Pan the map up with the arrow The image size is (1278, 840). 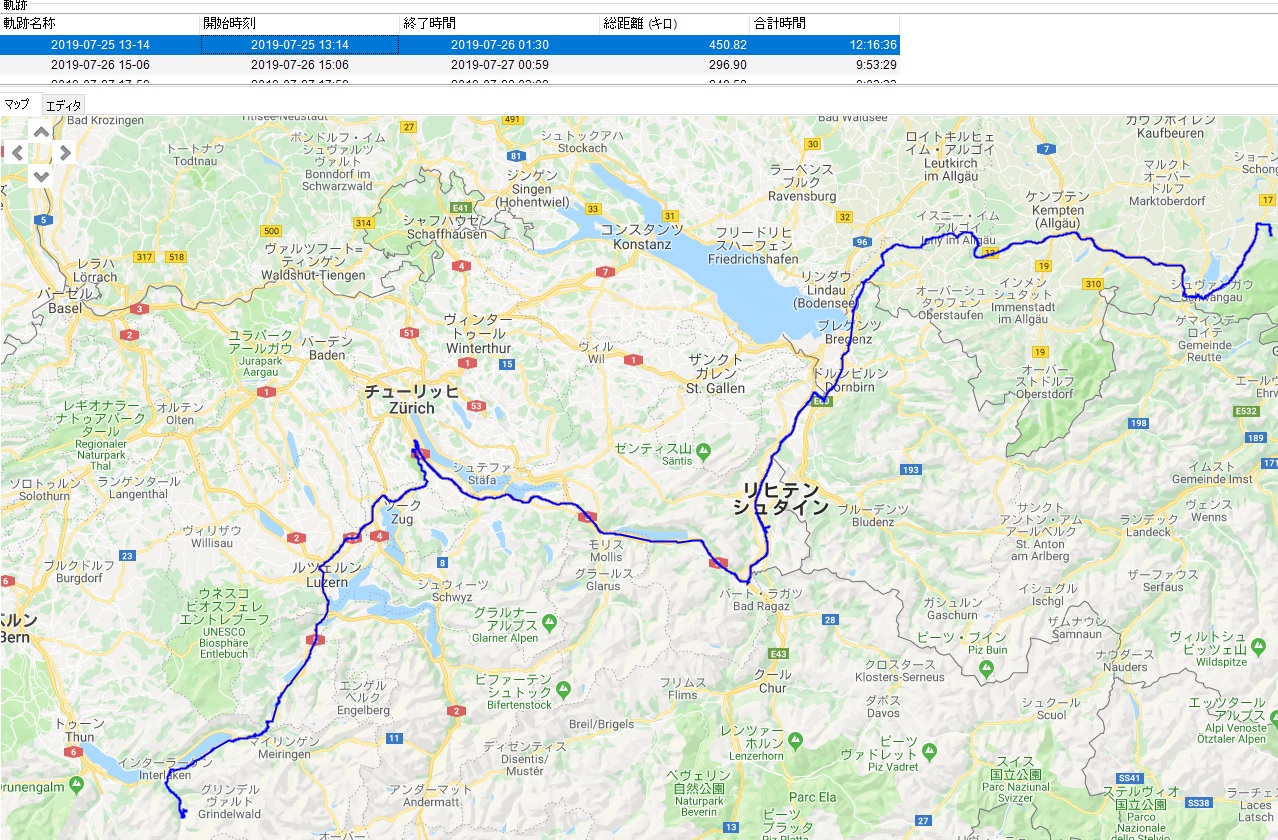[41, 131]
